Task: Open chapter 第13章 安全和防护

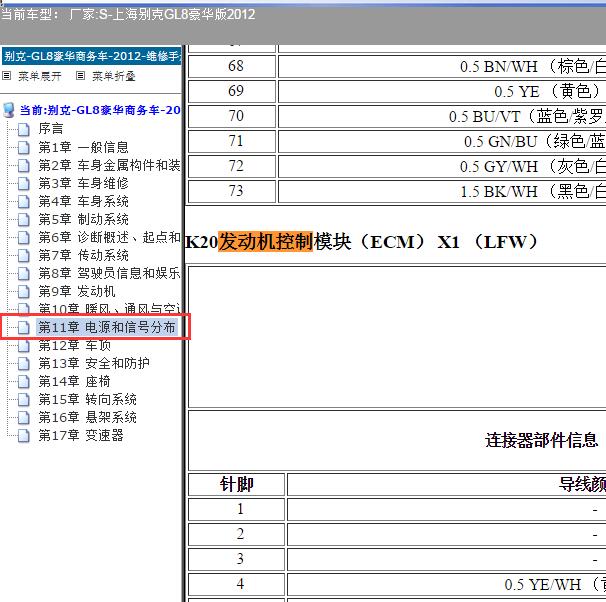Action: pos(94,364)
